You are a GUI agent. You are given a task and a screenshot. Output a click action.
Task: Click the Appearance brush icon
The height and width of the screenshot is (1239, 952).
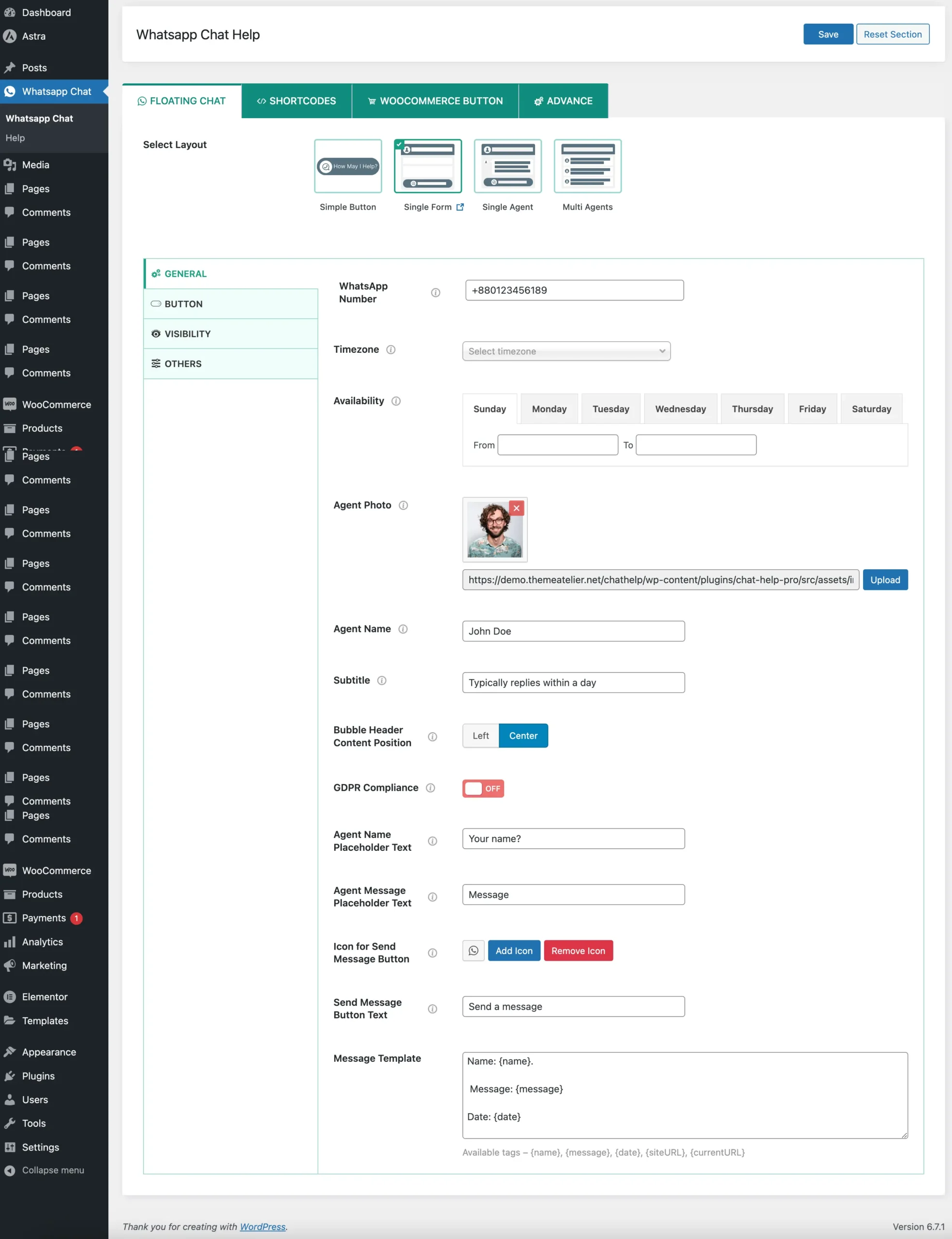(x=10, y=1053)
